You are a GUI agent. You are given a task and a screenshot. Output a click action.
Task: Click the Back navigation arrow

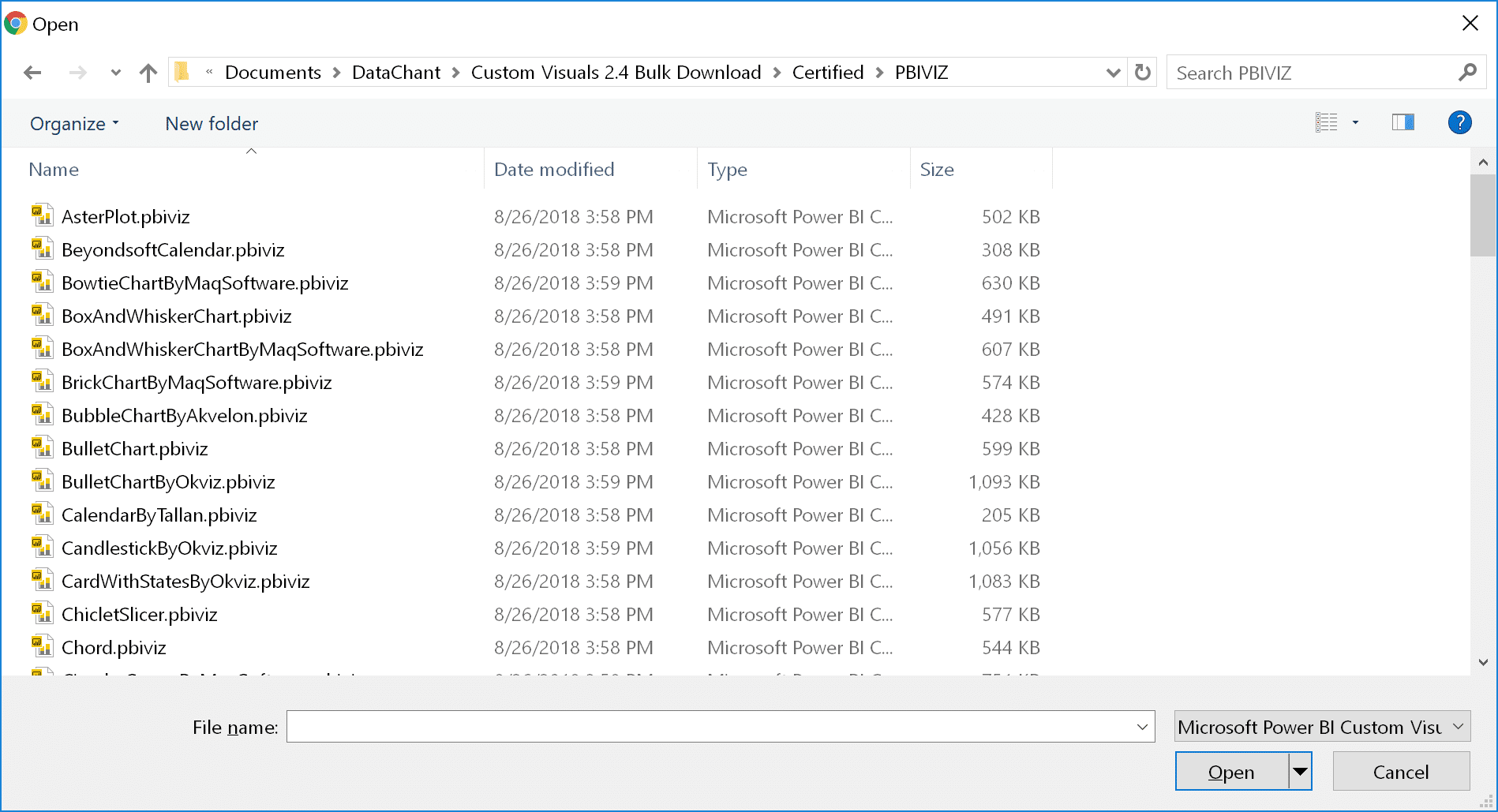32,73
